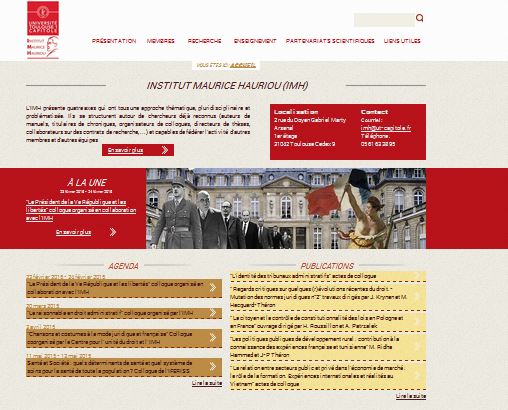The width and height of the screenshot is (508, 410).
Task: Open the Présentation menu
Action: 114,41
